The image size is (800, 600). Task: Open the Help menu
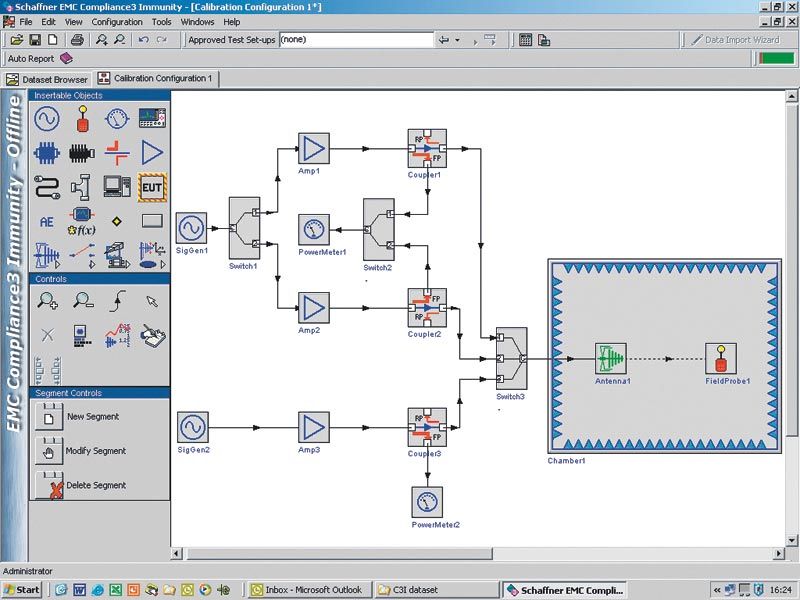coord(232,22)
